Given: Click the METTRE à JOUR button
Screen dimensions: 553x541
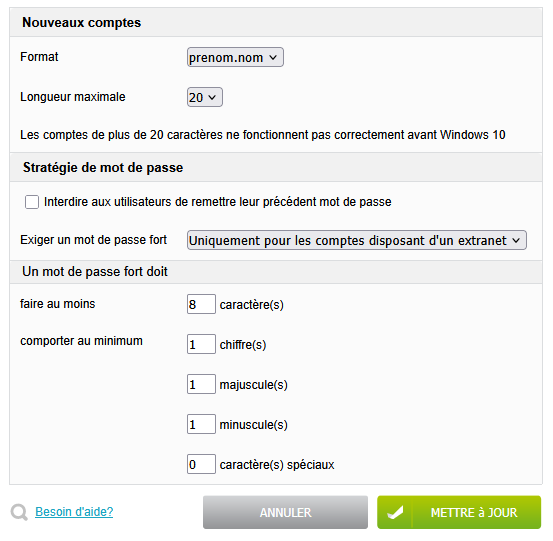Looking at the screenshot, I should pos(459,512).
